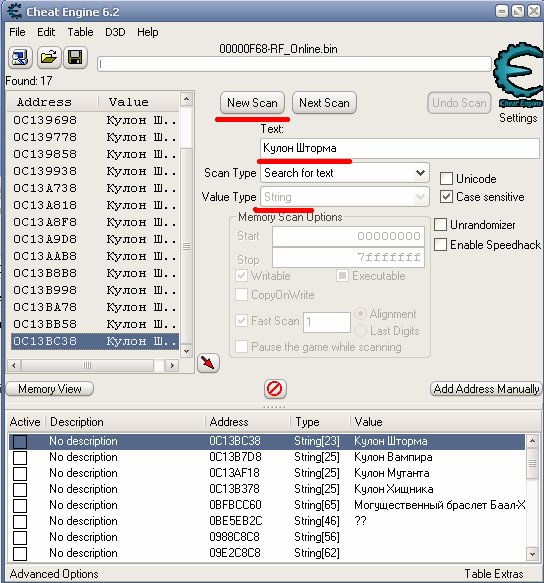Click address cell 09E2C8C8 in table
Image resolution: width=544 pixels, height=583 pixels.
(235, 553)
